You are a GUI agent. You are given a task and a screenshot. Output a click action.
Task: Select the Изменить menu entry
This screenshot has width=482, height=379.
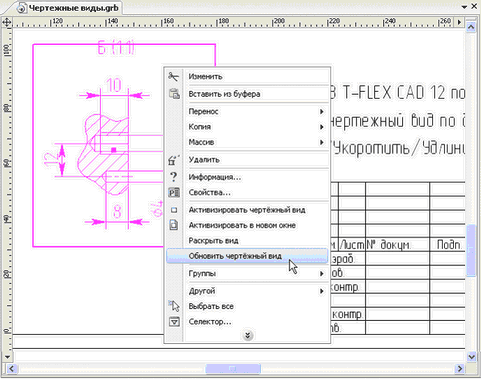pyautogui.click(x=248, y=77)
